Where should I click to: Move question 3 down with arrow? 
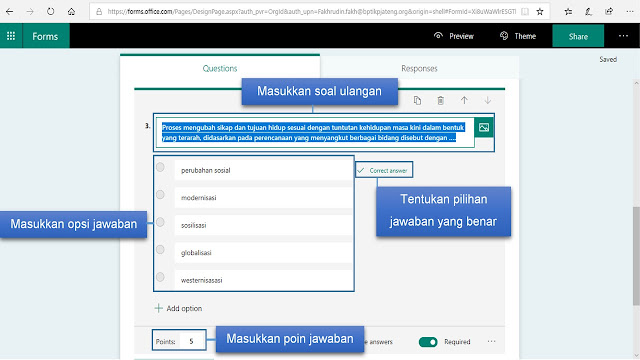[x=488, y=100]
